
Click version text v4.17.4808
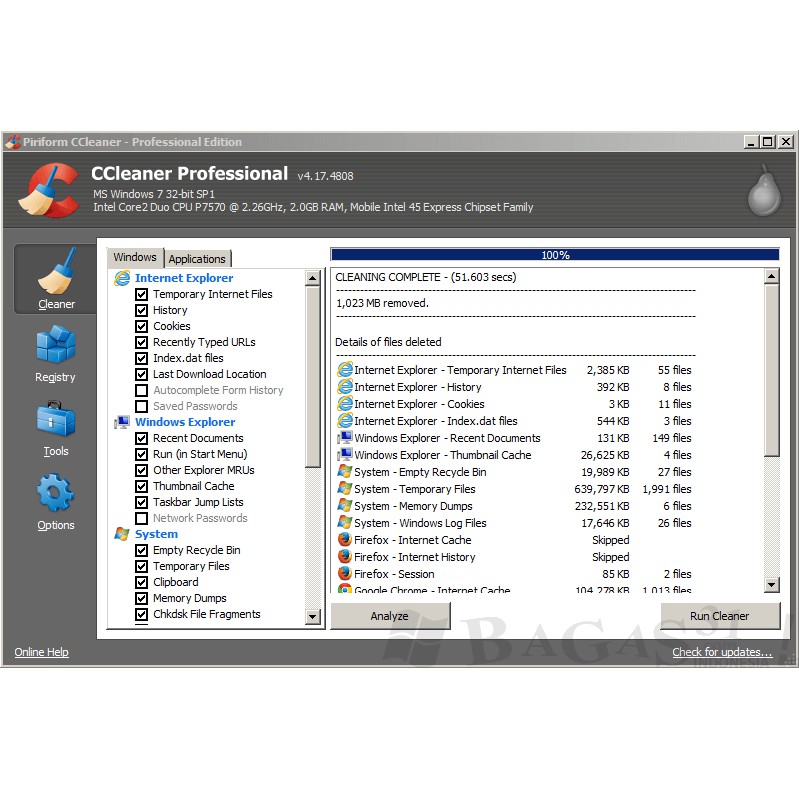tap(326, 176)
